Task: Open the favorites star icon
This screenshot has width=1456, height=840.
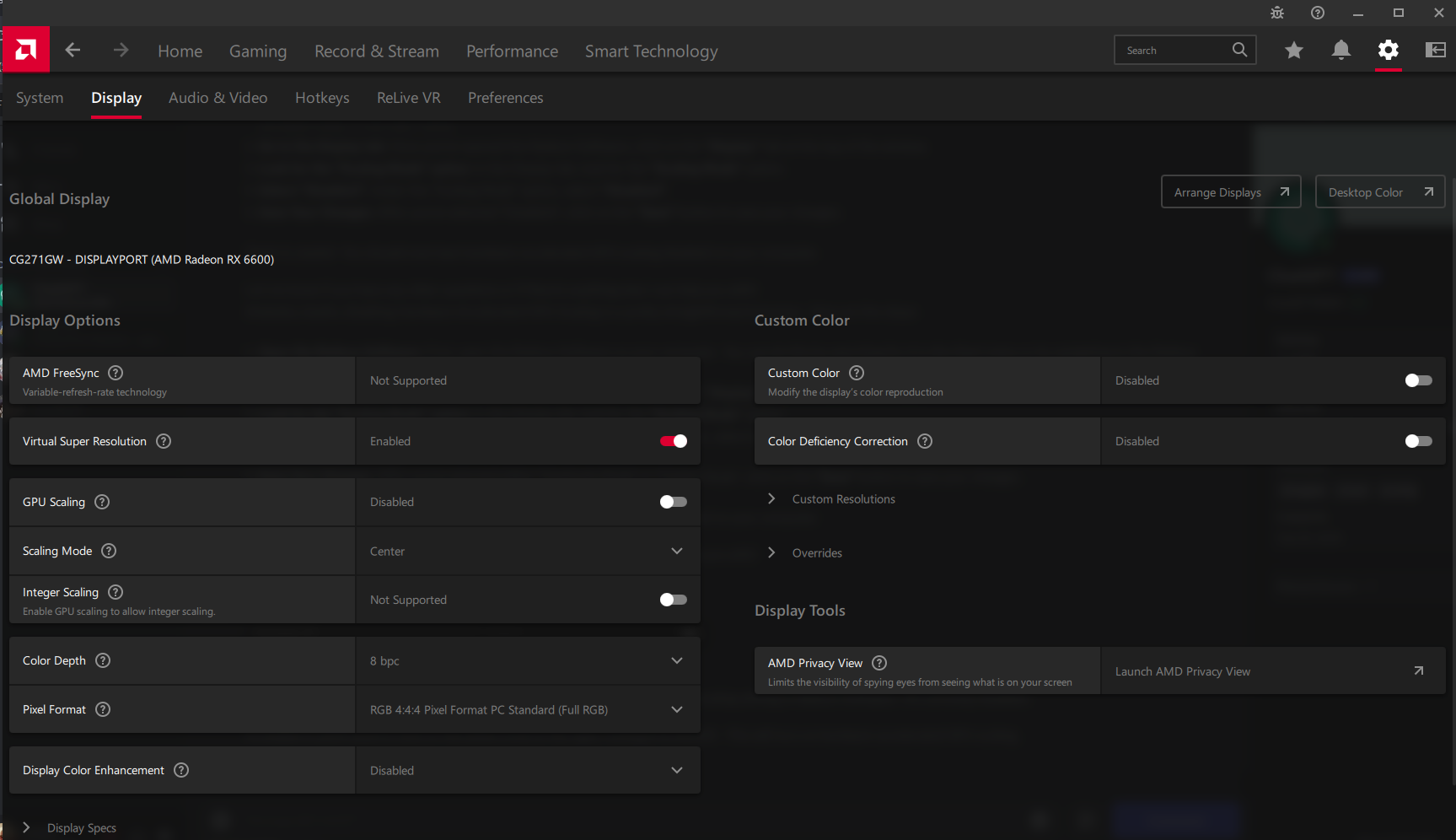Action: [x=1294, y=51]
